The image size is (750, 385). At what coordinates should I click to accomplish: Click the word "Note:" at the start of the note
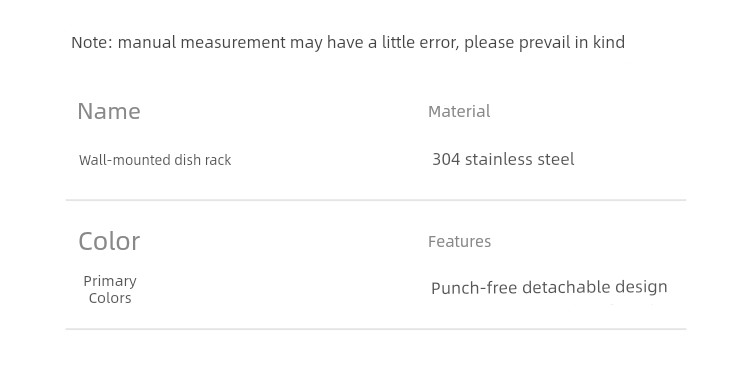[92, 43]
